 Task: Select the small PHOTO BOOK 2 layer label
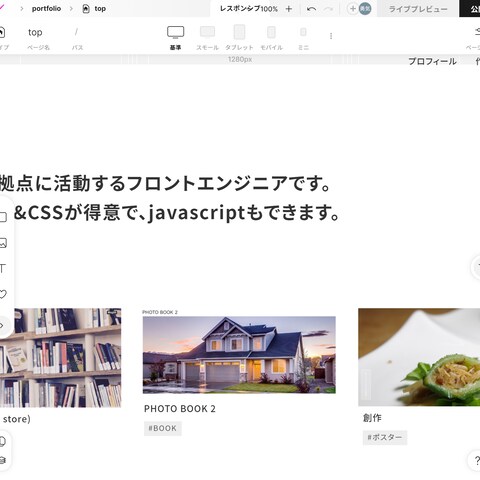(x=160, y=312)
